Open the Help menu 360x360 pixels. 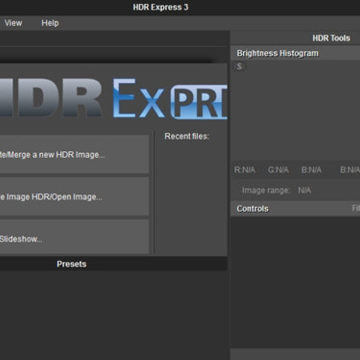50,23
